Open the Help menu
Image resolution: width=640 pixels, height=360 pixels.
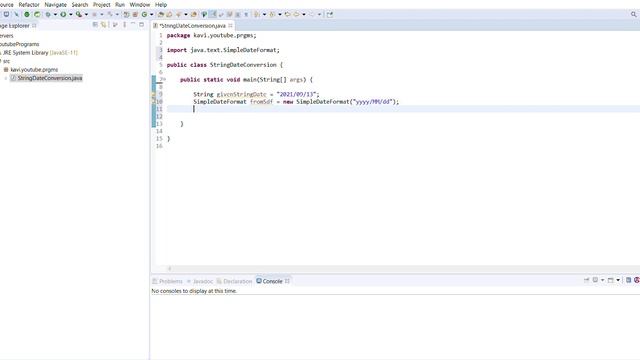point(161,4)
